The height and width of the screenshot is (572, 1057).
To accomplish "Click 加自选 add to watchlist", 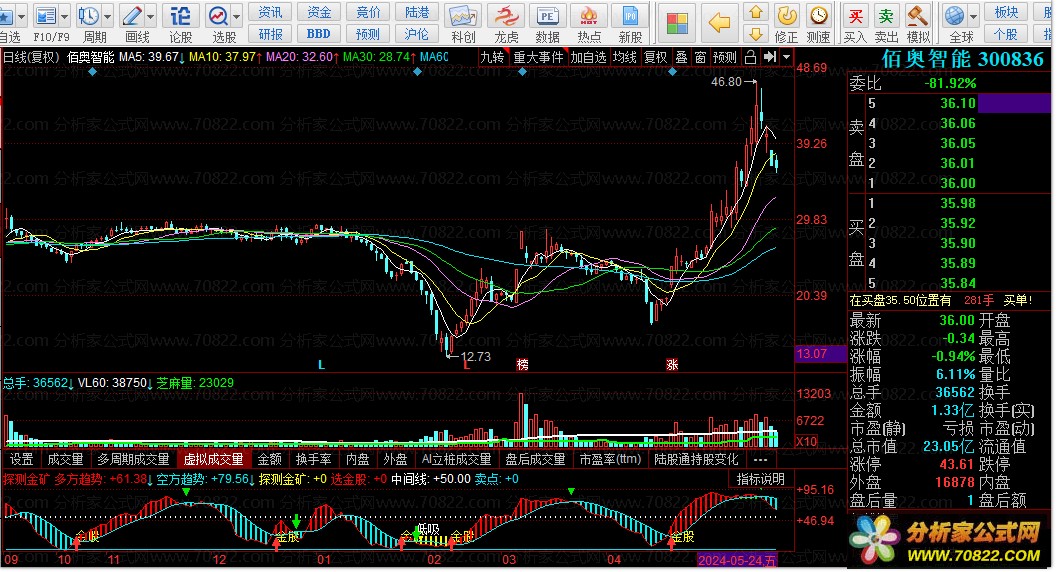I will click(x=588, y=57).
